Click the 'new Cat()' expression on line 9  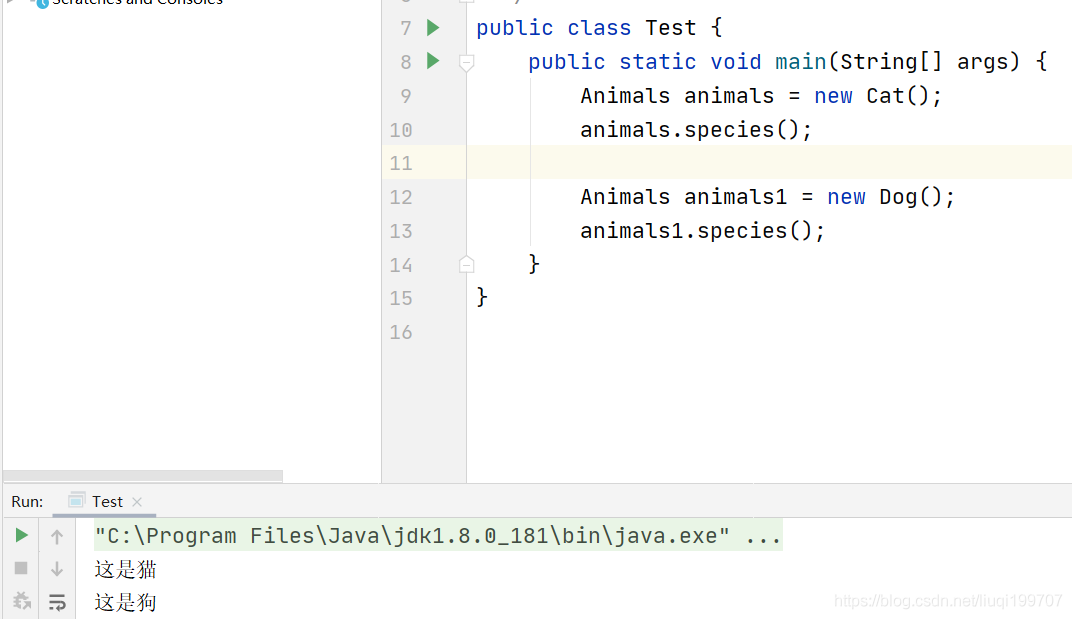click(872, 96)
